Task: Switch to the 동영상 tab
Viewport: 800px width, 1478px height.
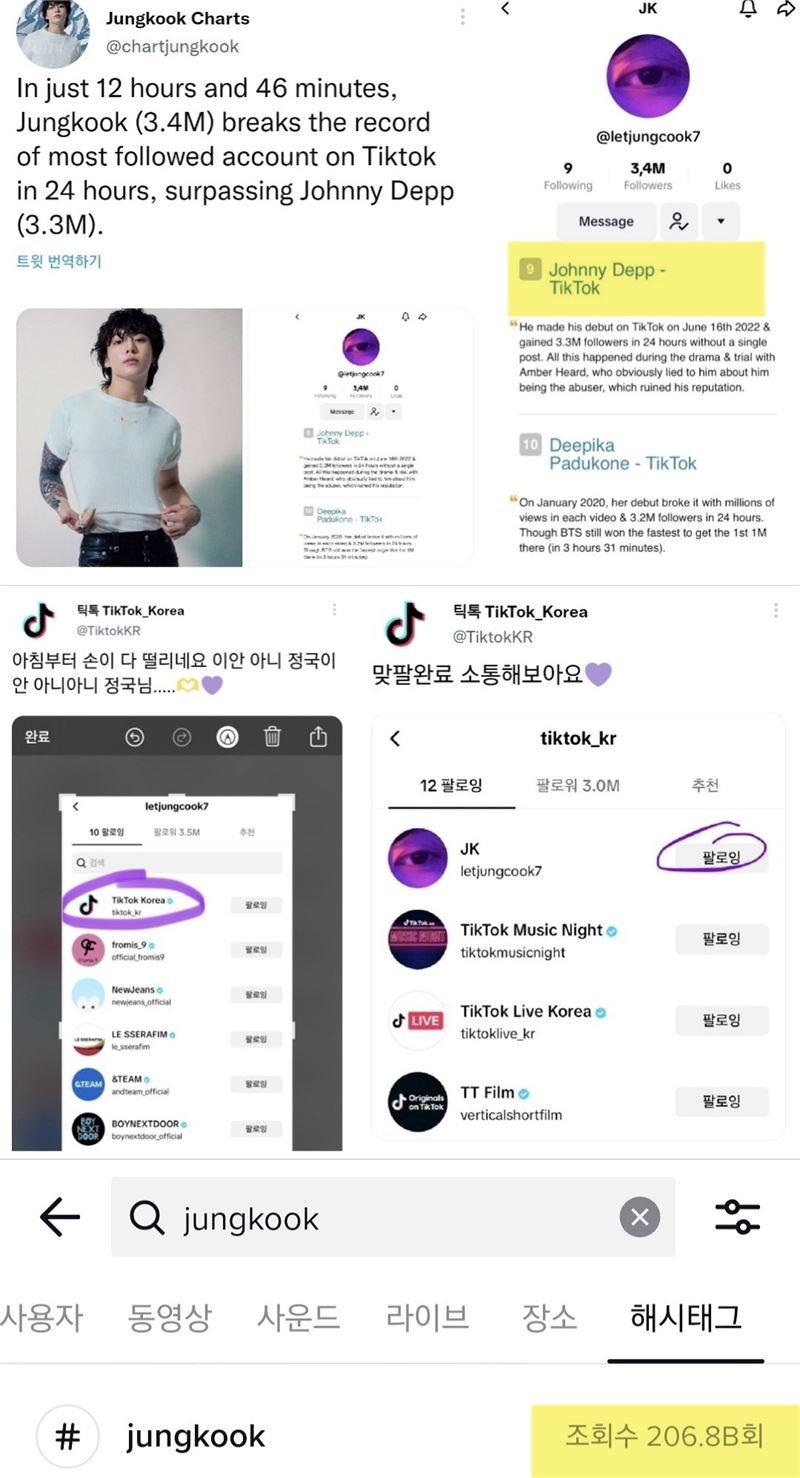Action: (170, 1317)
